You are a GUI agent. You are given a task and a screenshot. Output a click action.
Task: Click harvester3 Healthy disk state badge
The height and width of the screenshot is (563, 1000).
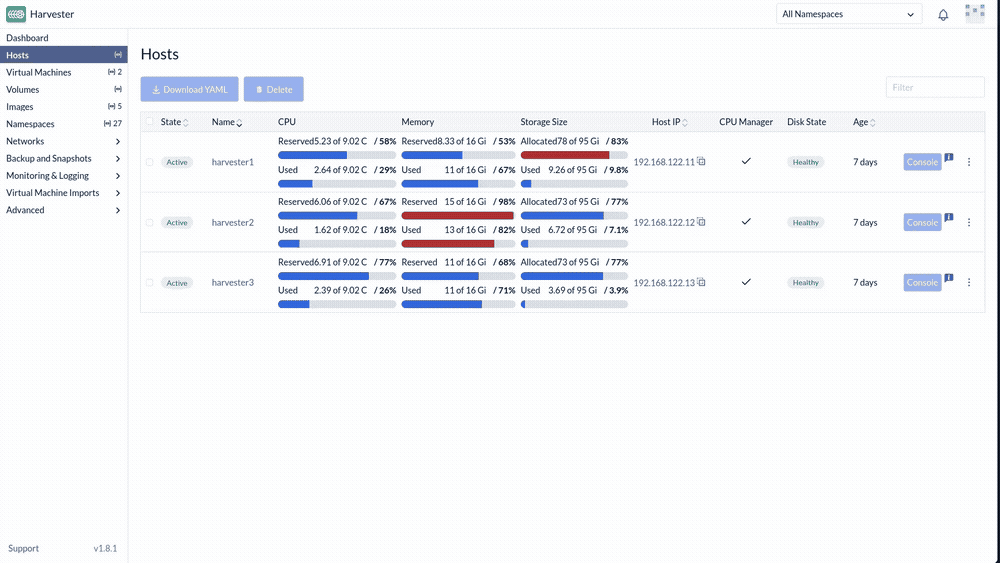(805, 282)
